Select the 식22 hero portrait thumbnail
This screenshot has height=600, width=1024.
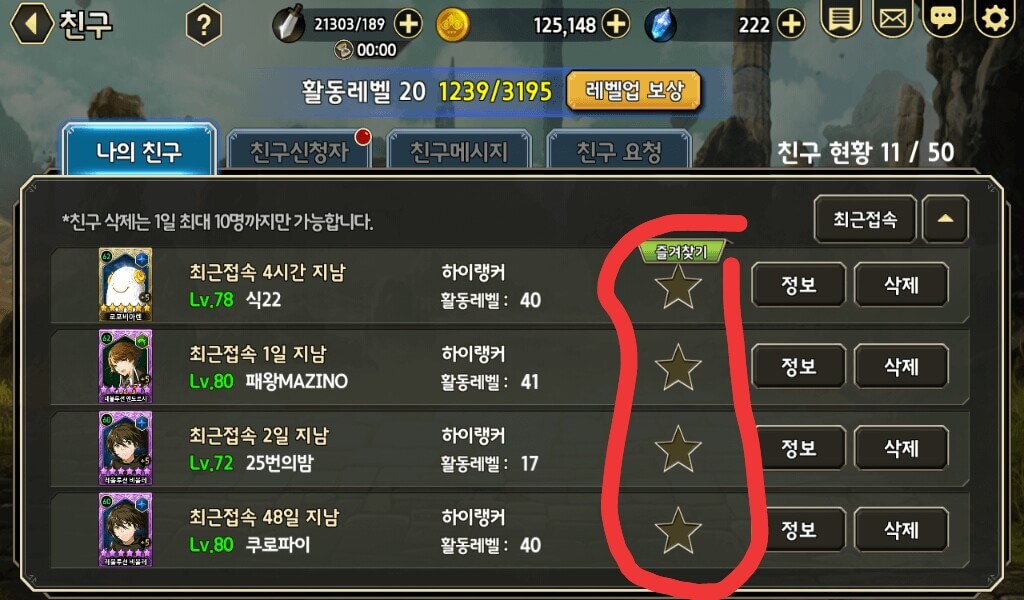125,285
